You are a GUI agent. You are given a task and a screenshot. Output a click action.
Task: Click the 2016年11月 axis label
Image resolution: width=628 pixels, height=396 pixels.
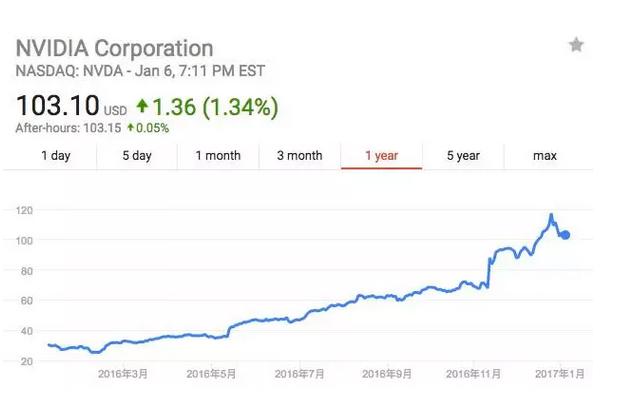coord(473,374)
